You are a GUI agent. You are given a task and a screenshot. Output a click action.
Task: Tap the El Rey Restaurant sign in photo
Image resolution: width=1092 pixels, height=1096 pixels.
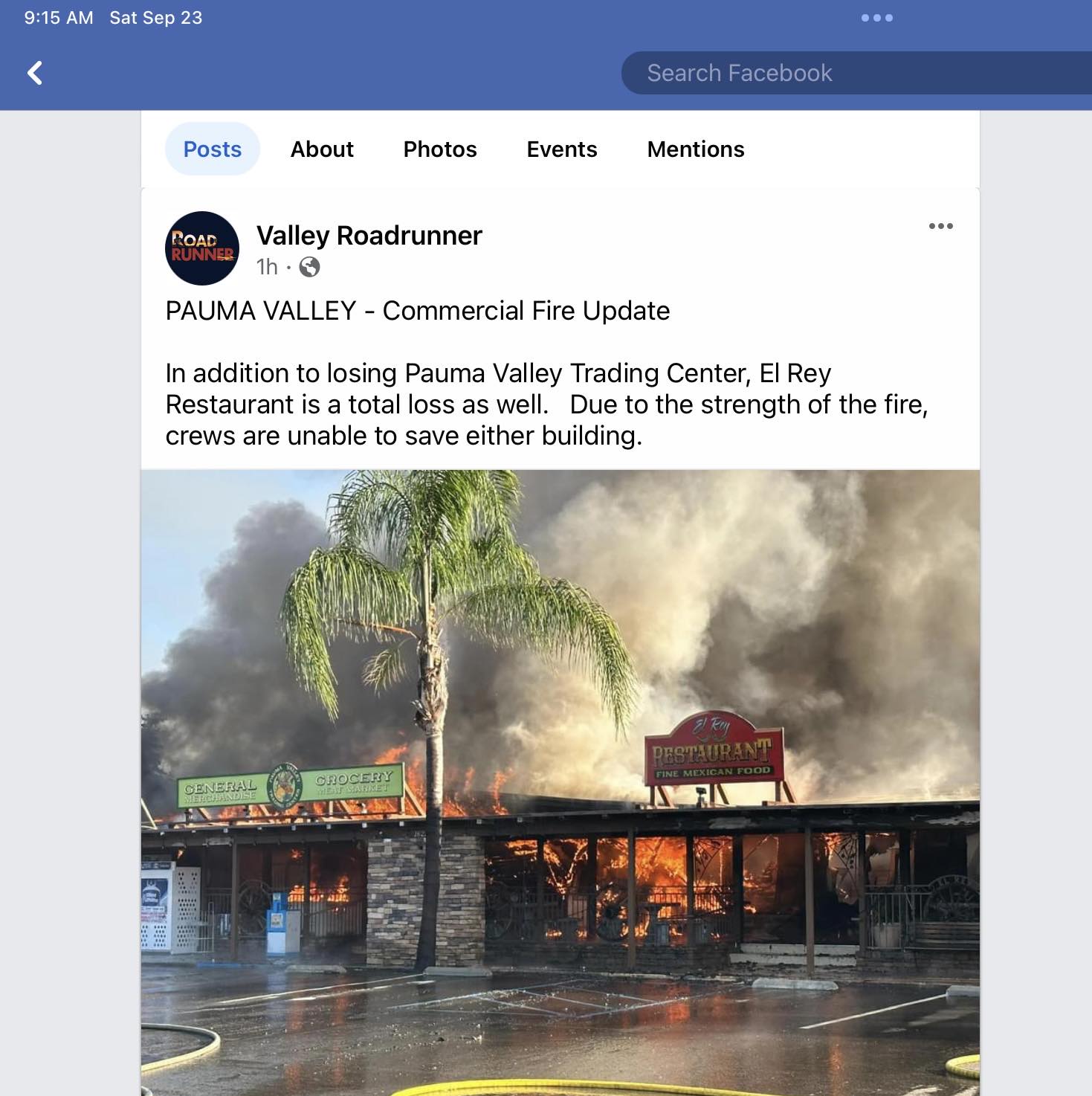click(714, 748)
